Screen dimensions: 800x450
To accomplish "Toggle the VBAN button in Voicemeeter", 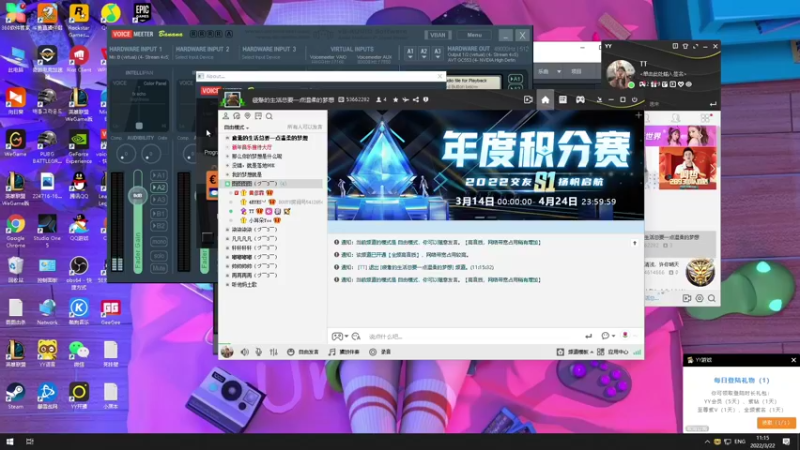I will coord(438,35).
